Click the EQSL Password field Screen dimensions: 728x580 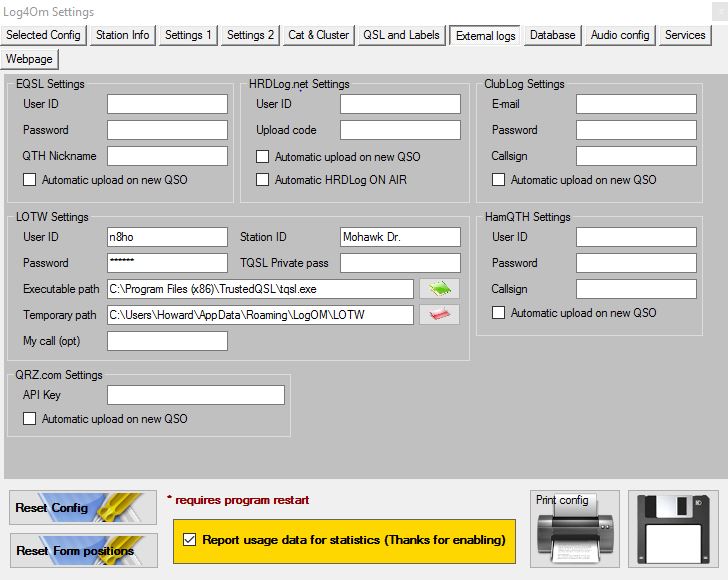pos(167,130)
